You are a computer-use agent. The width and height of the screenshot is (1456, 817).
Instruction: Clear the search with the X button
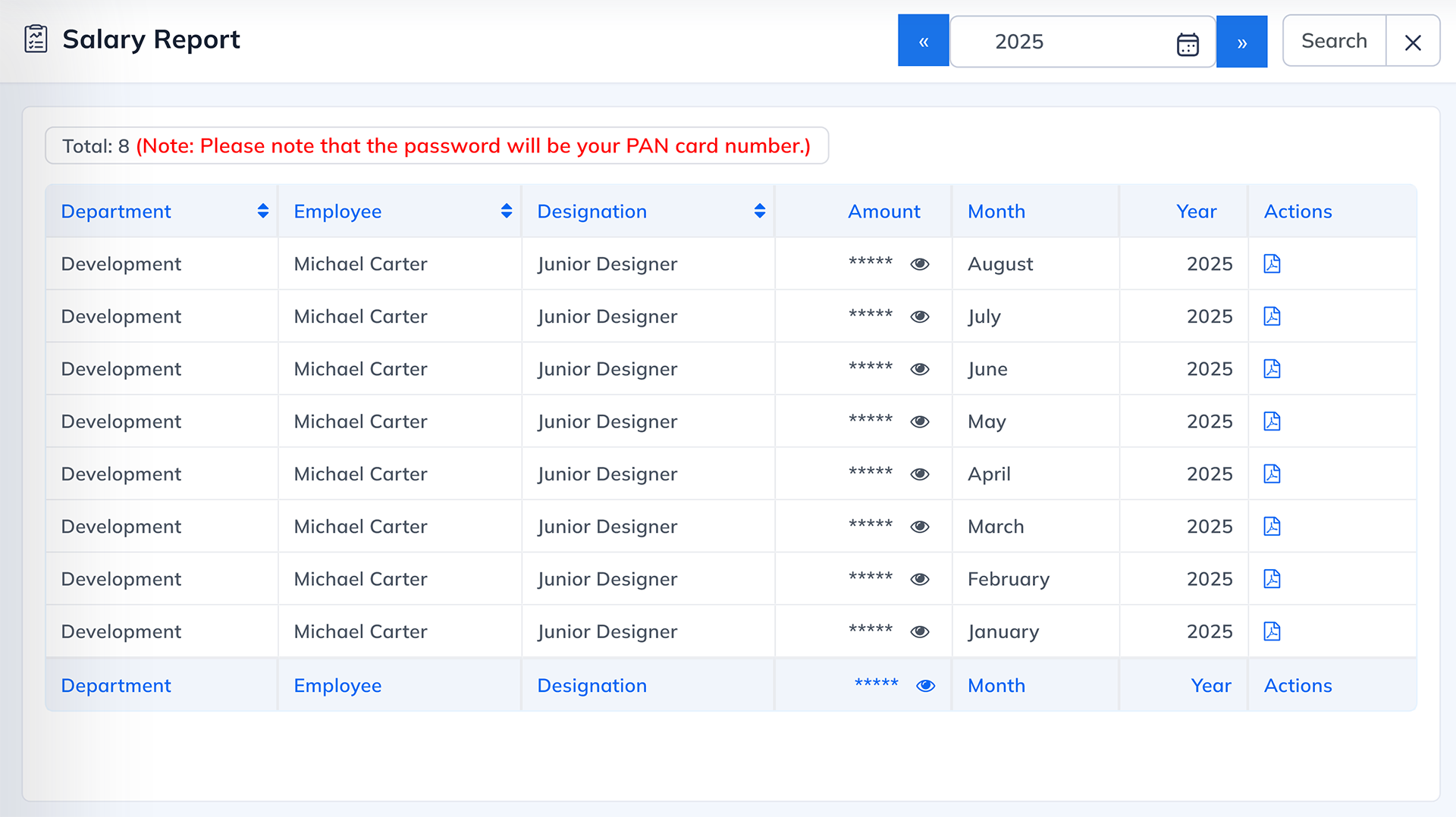(1413, 42)
